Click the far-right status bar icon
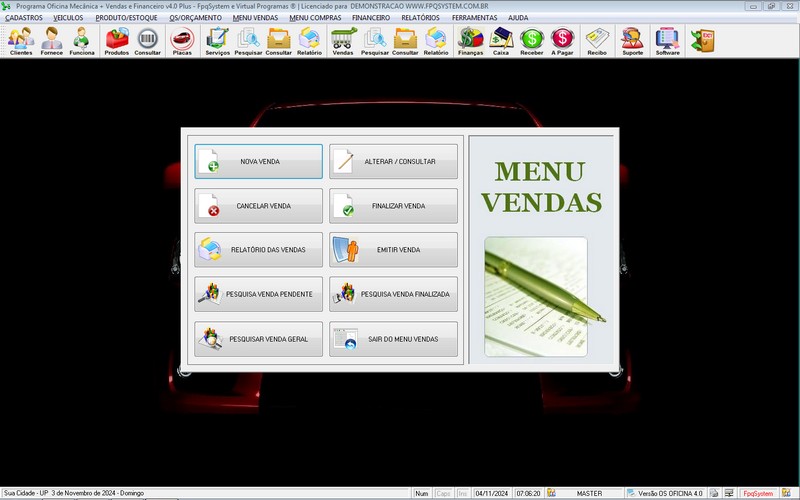The width and height of the screenshot is (800, 500). pyautogui.click(x=786, y=493)
